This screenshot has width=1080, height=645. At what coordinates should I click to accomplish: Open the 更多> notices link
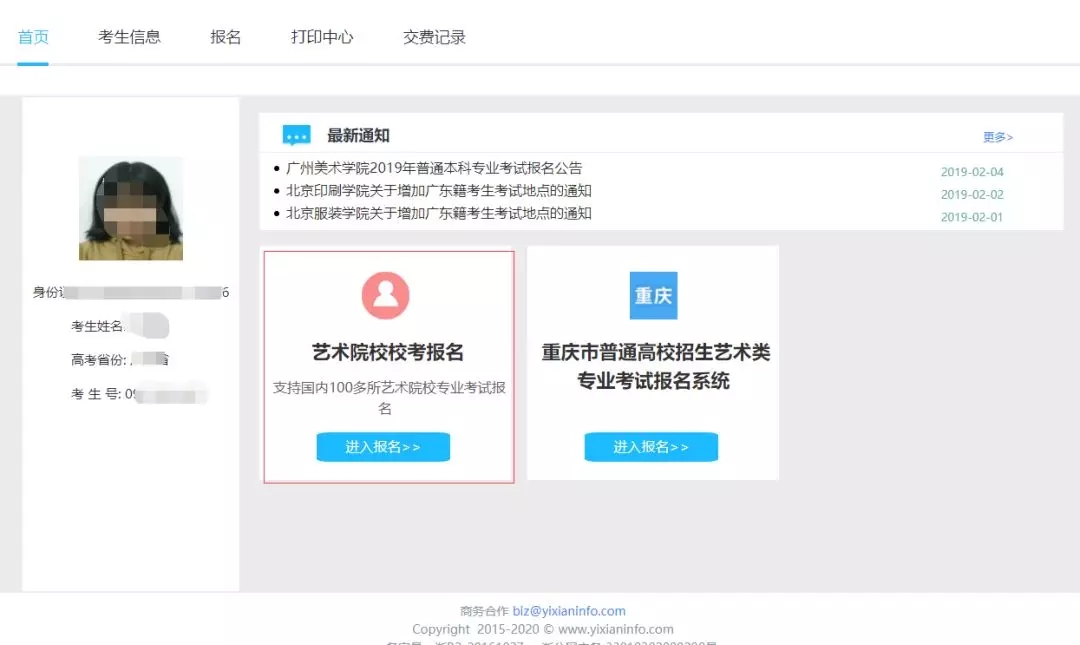[x=997, y=137]
